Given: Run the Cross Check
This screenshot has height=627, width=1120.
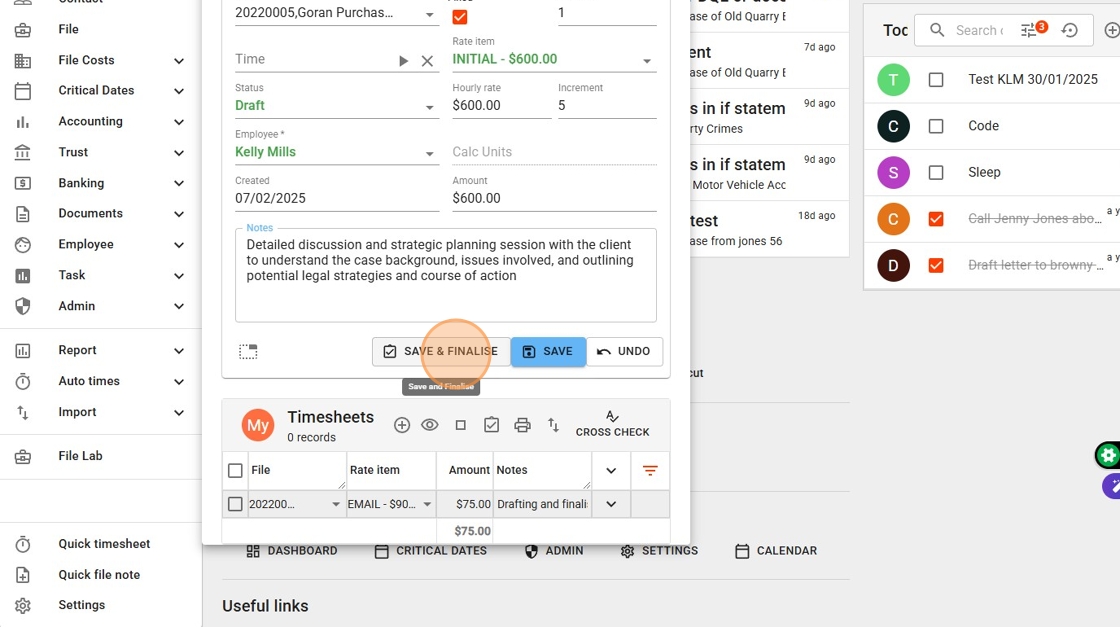Looking at the screenshot, I should tap(612, 424).
